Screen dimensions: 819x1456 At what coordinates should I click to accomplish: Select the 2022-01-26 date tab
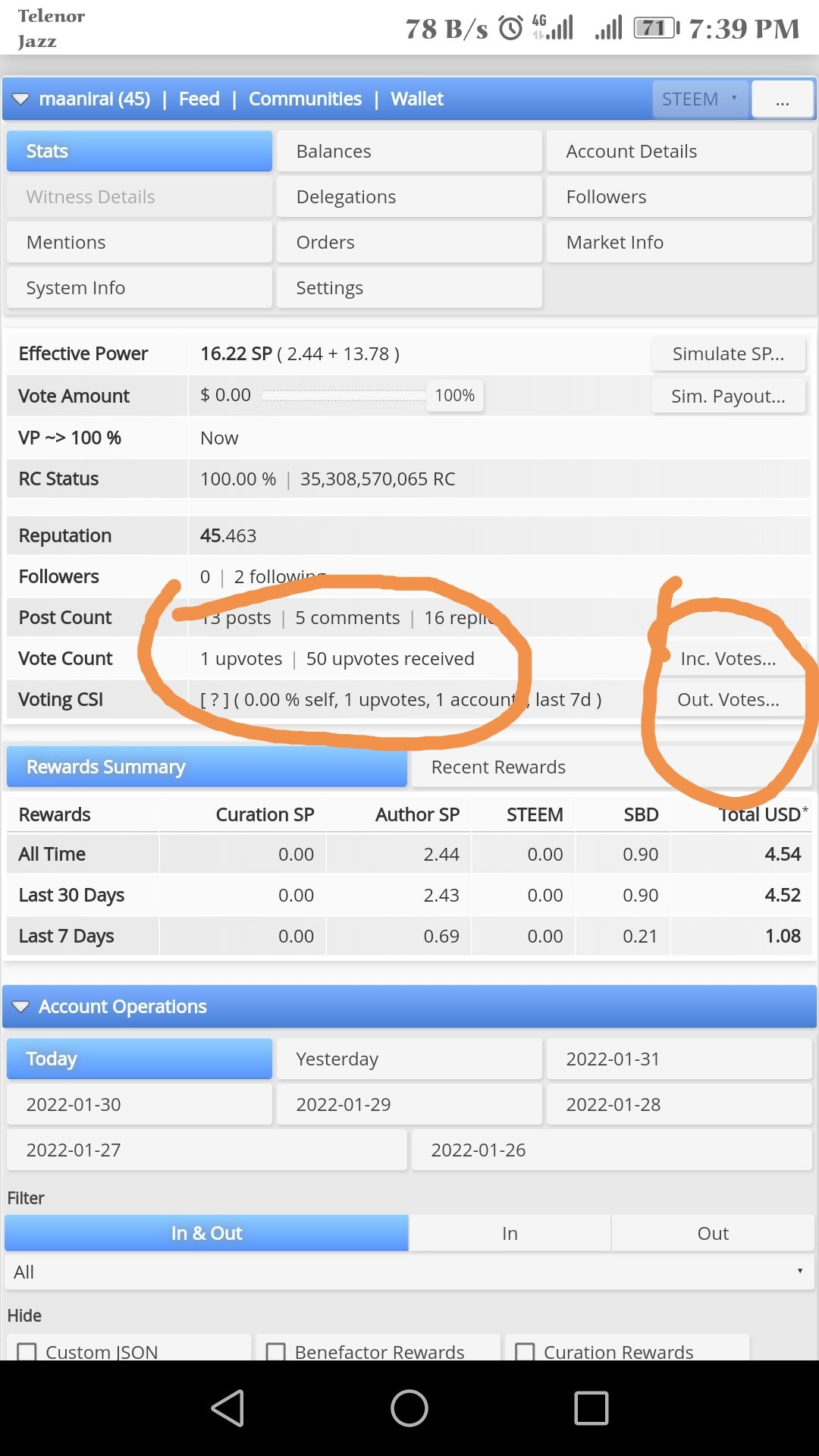pos(611,1150)
